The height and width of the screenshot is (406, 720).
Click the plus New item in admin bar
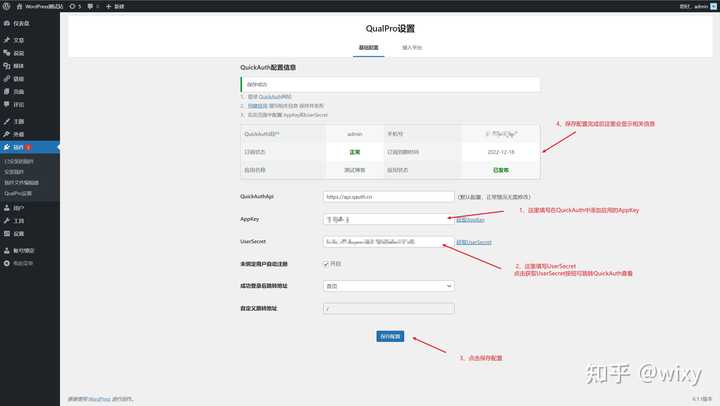[114, 6]
